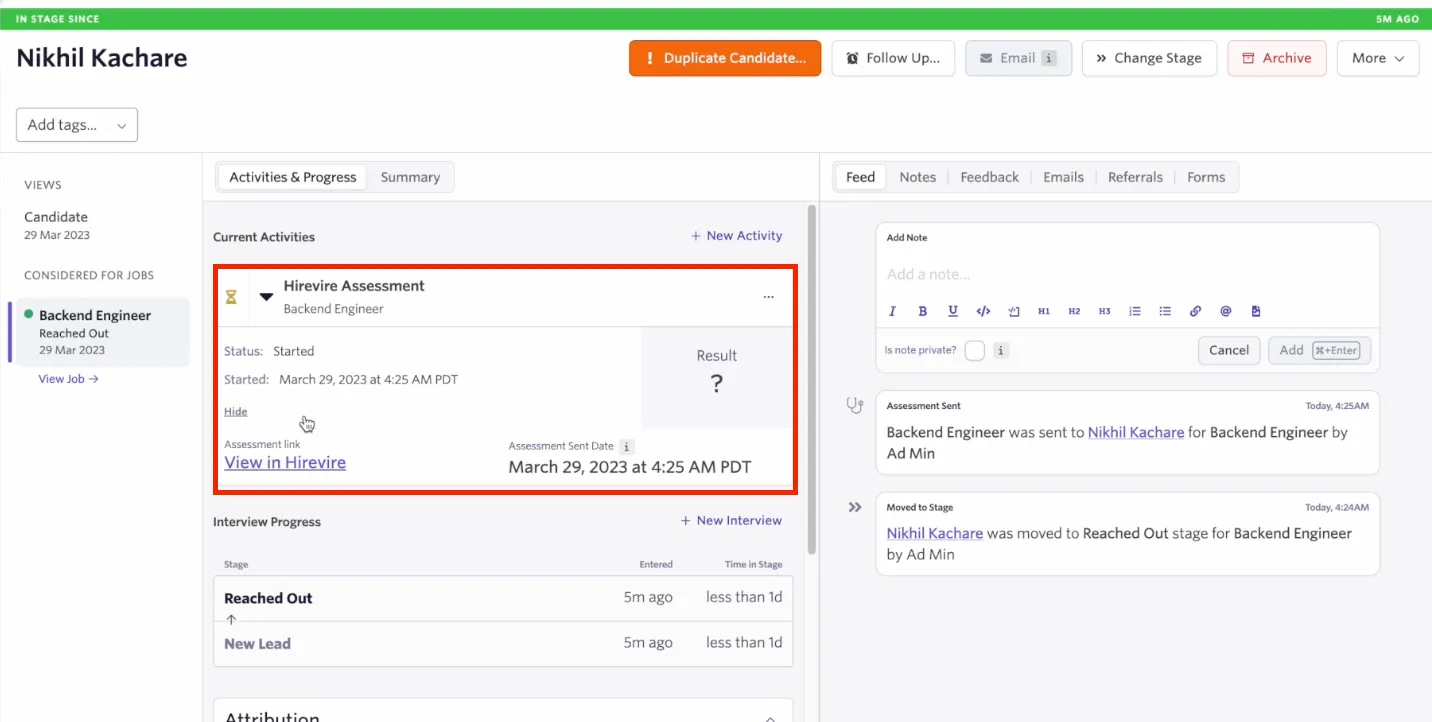This screenshot has width=1432, height=722.
Task: Switch to the Summary tab
Action: click(410, 177)
